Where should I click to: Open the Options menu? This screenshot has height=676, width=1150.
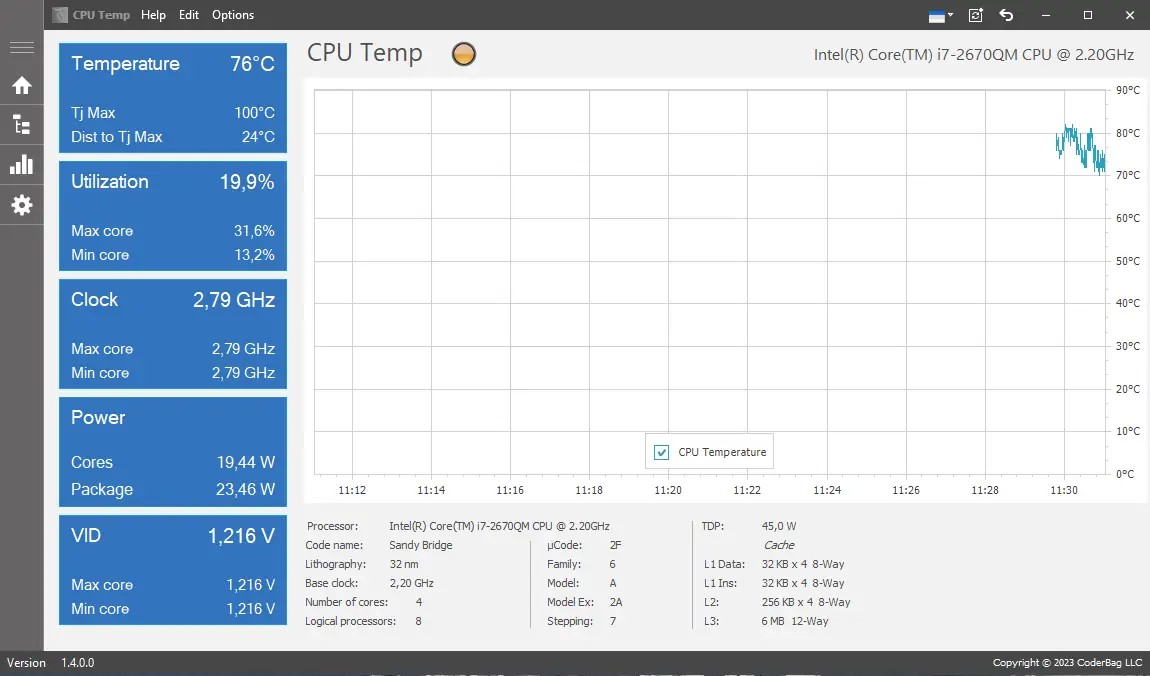[232, 15]
